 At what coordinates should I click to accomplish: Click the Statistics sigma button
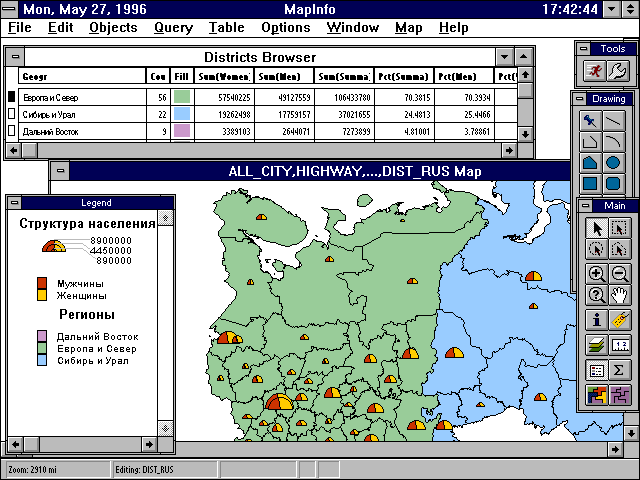(x=619, y=370)
